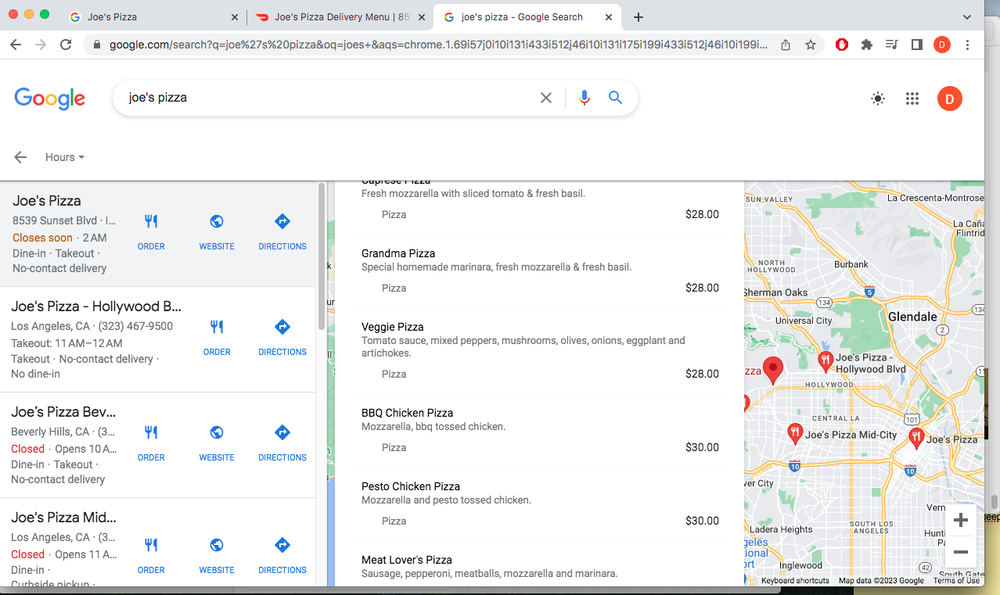Click the voice search microphone icon

[x=584, y=98]
